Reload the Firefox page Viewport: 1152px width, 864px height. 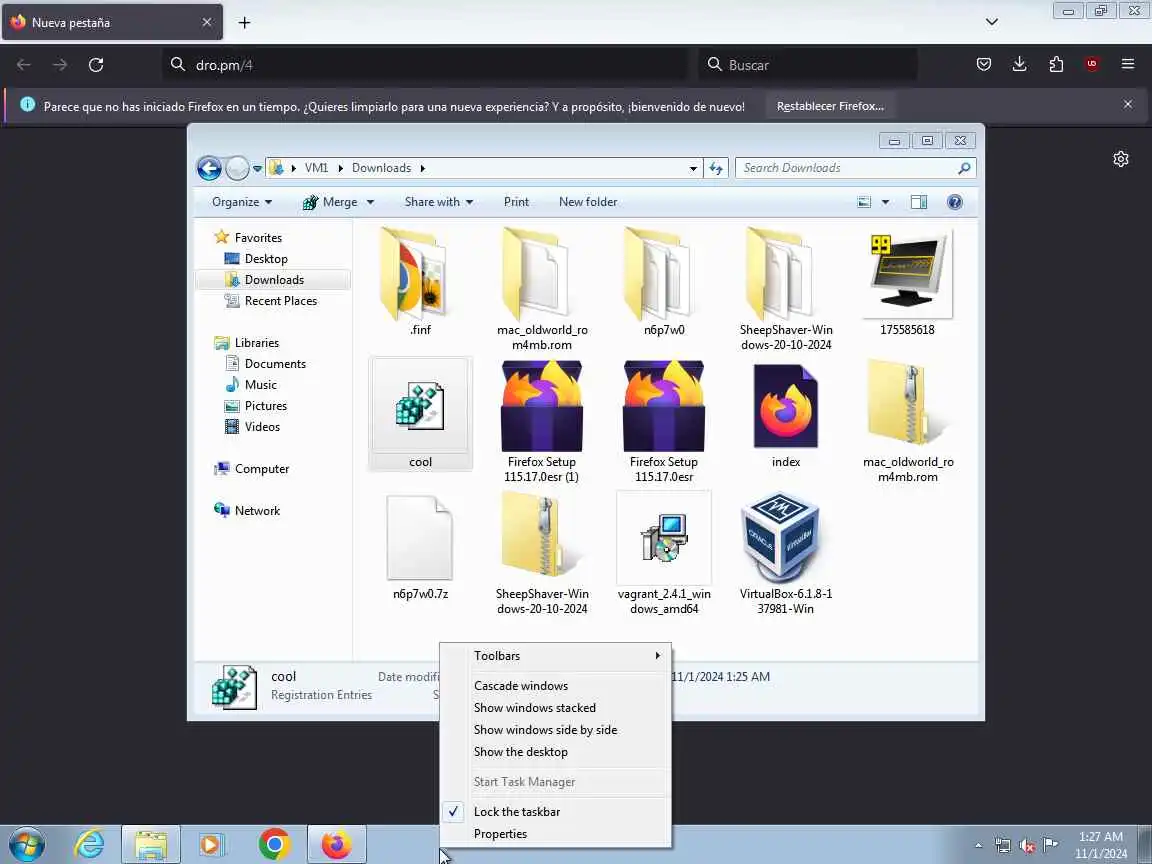(96, 65)
